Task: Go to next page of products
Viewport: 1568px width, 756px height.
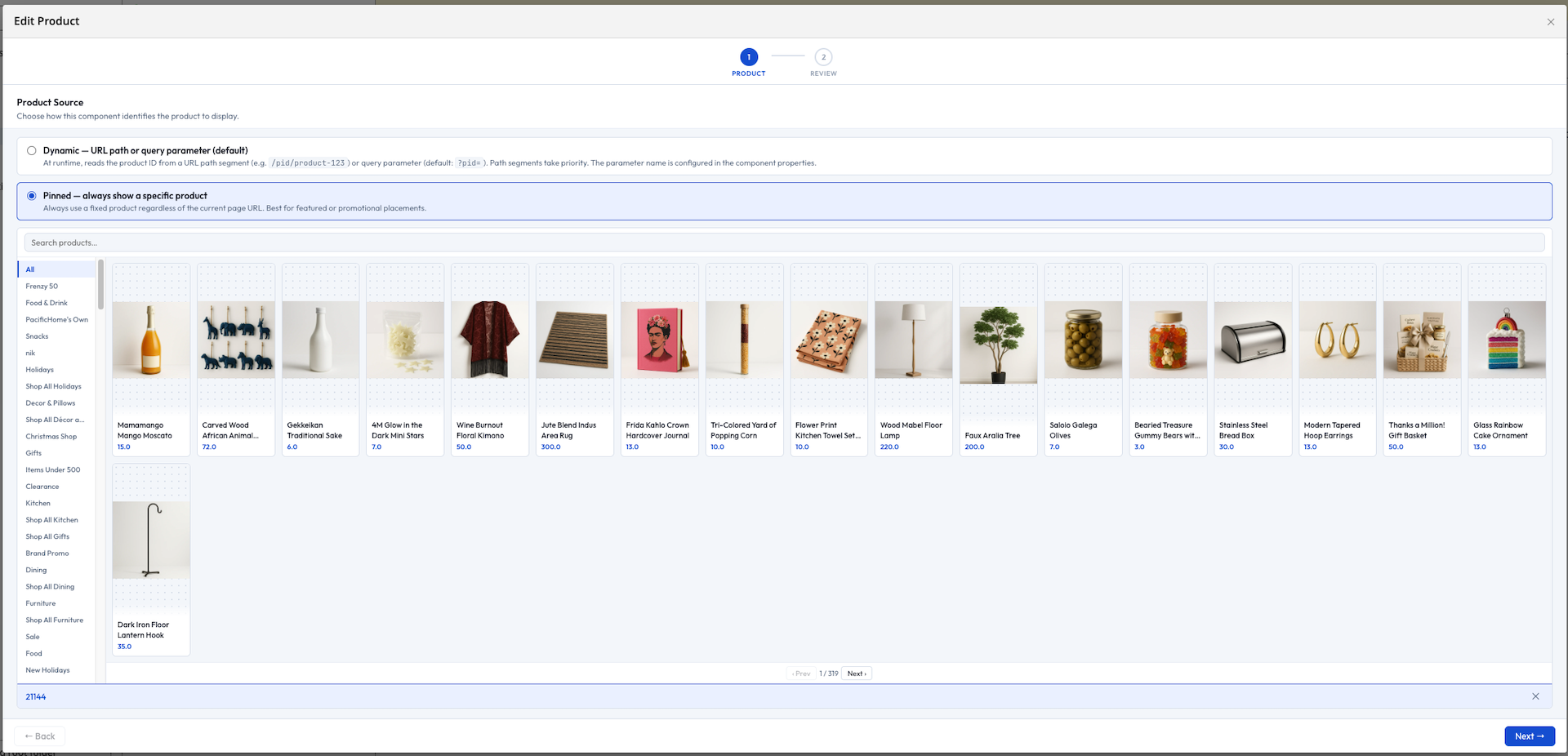Action: click(x=857, y=674)
